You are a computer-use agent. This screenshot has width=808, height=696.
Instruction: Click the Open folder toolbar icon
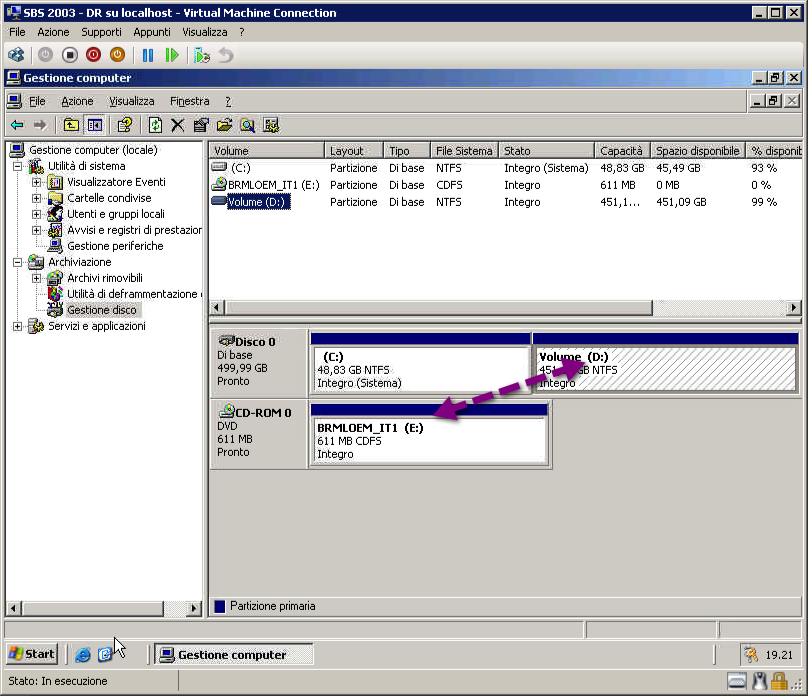[x=224, y=125]
